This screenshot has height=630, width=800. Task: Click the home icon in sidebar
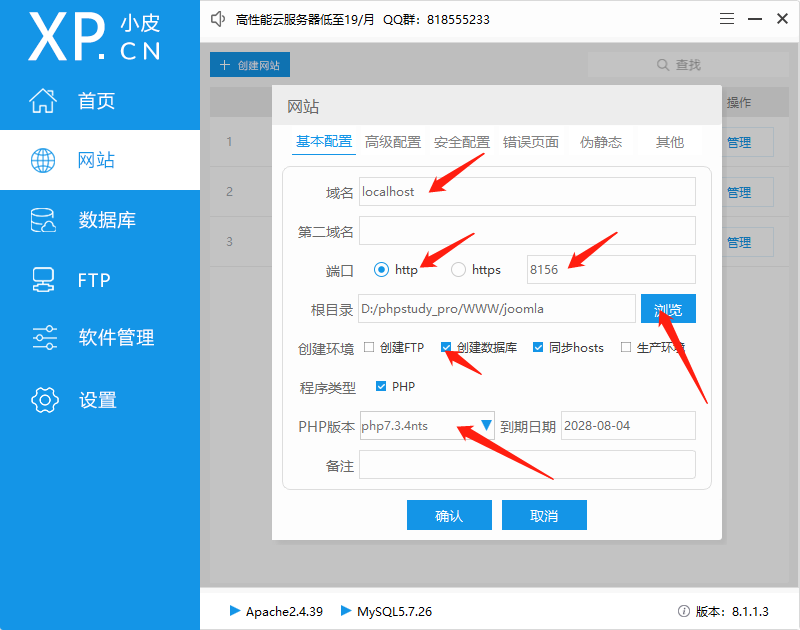coord(43,101)
